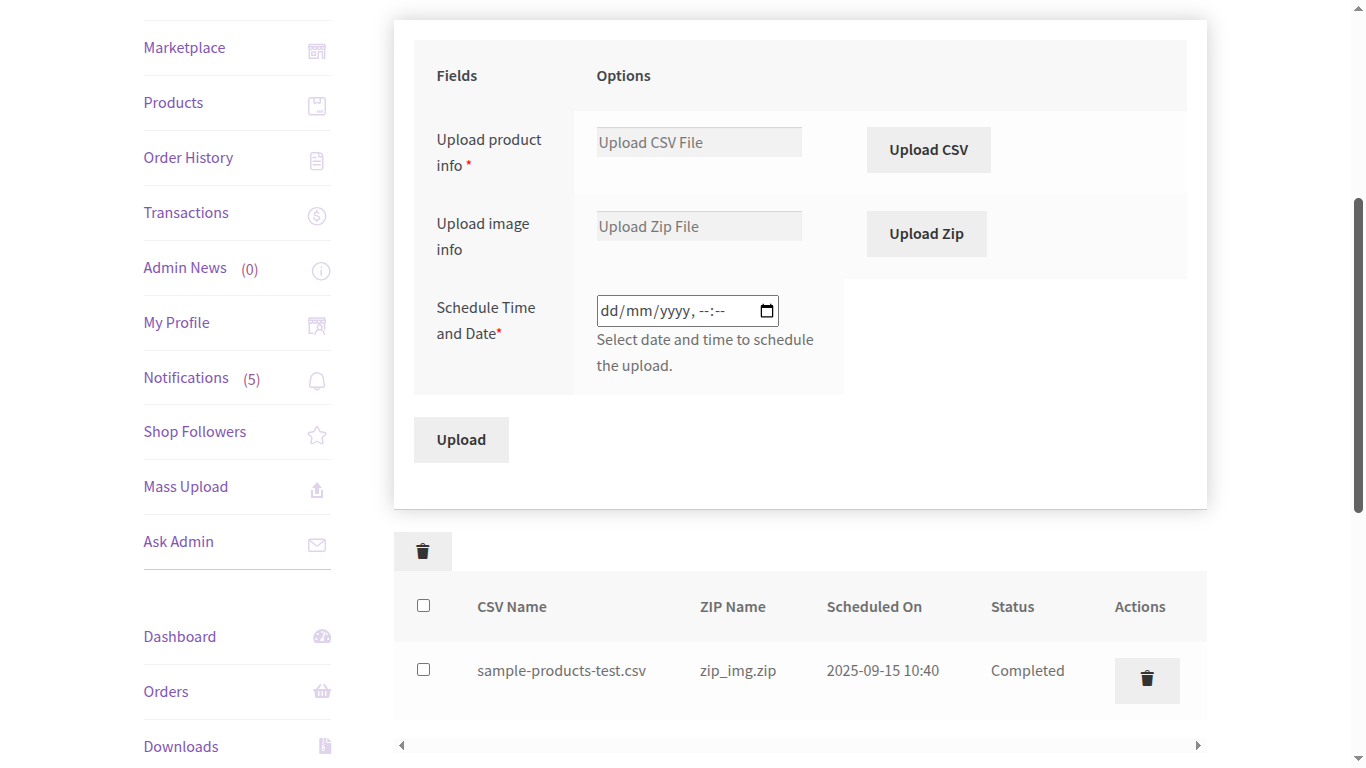The height and width of the screenshot is (768, 1366).
Task: Click the Transactions dollar icon
Action: coord(317,216)
